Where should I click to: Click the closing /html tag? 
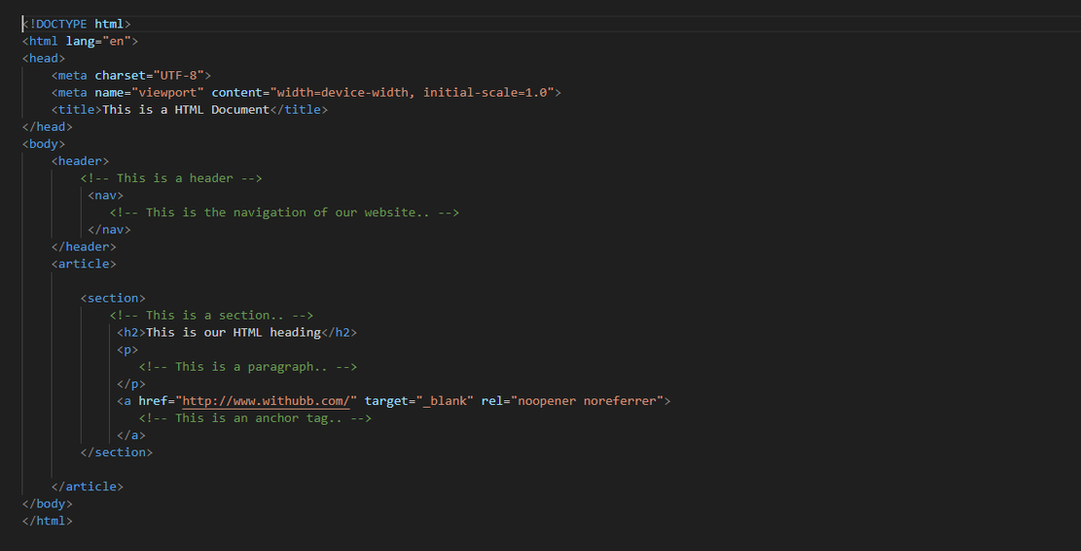(x=47, y=521)
